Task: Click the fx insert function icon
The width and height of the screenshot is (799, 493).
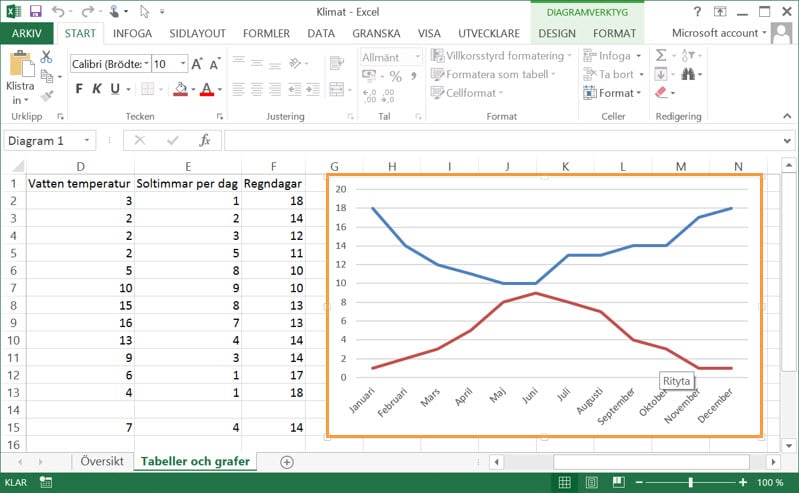Action: pos(205,140)
